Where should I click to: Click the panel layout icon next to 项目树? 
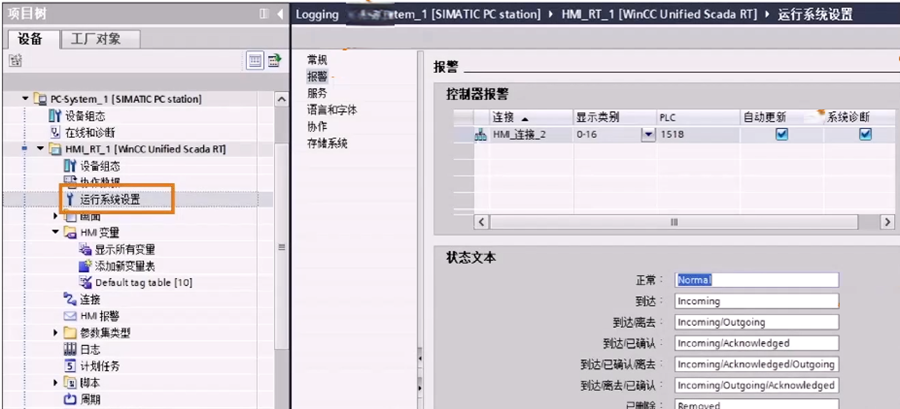[264, 14]
